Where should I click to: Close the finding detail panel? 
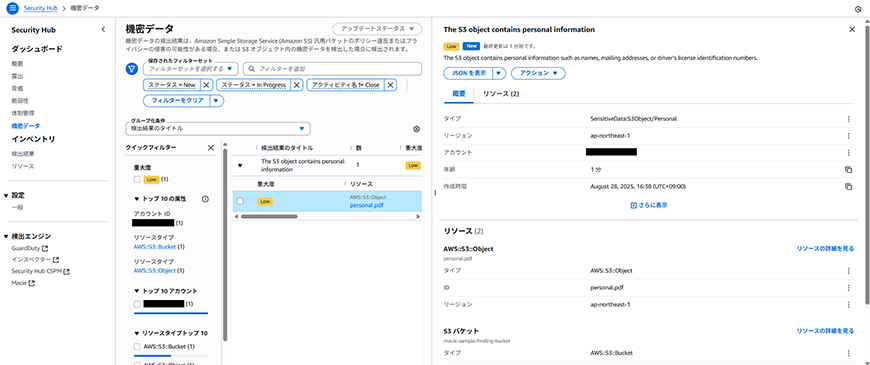click(852, 29)
